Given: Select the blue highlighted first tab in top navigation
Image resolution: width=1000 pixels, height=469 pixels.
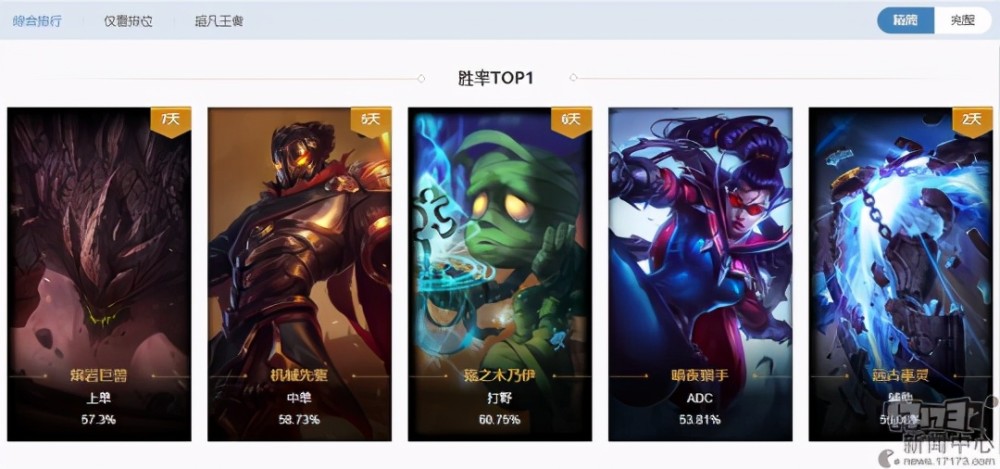Looking at the screenshot, I should (x=38, y=20).
